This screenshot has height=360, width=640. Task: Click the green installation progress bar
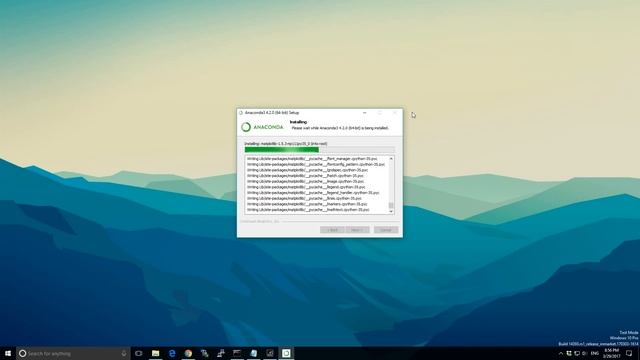(320, 150)
